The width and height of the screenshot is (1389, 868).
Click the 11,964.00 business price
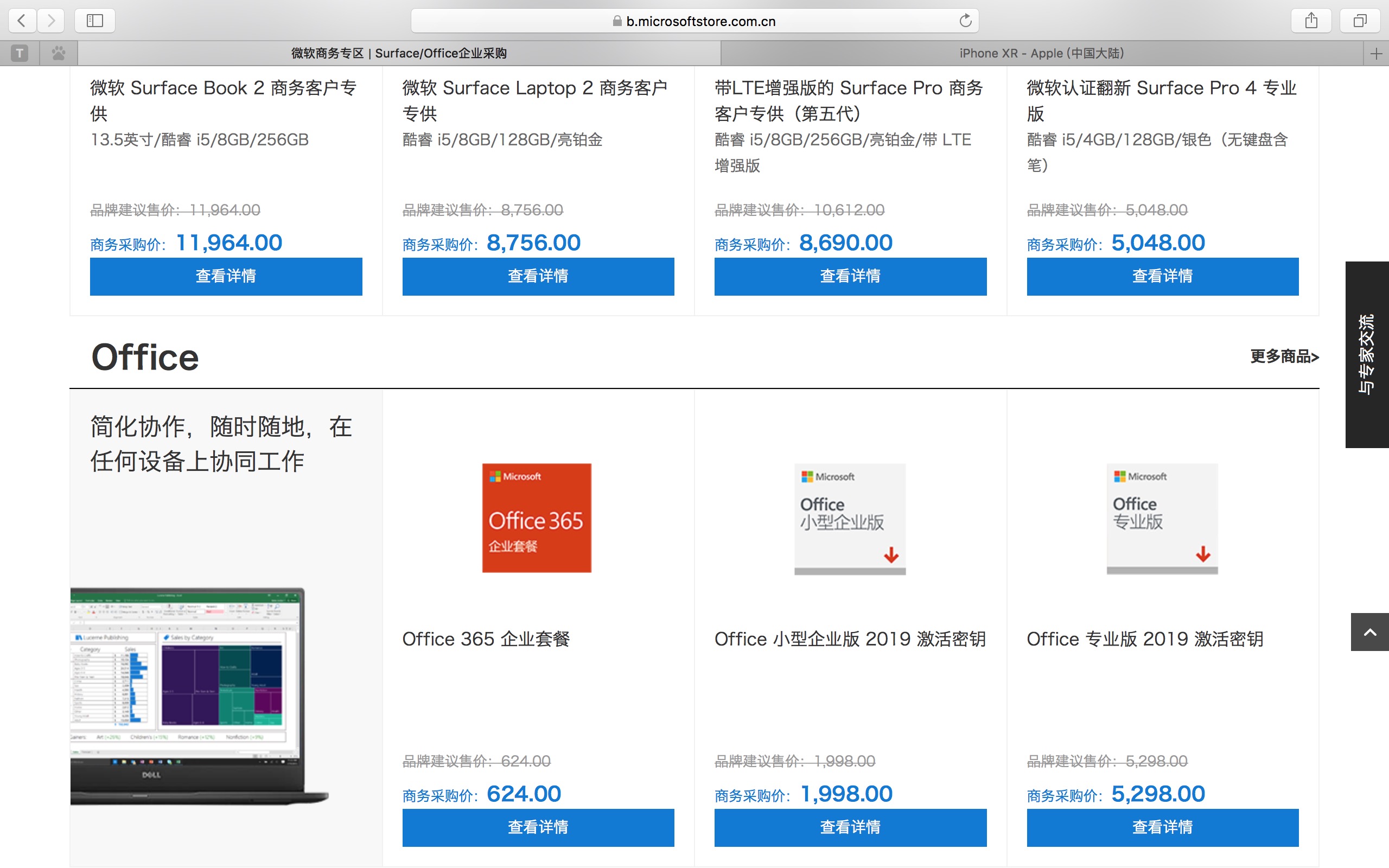229,243
